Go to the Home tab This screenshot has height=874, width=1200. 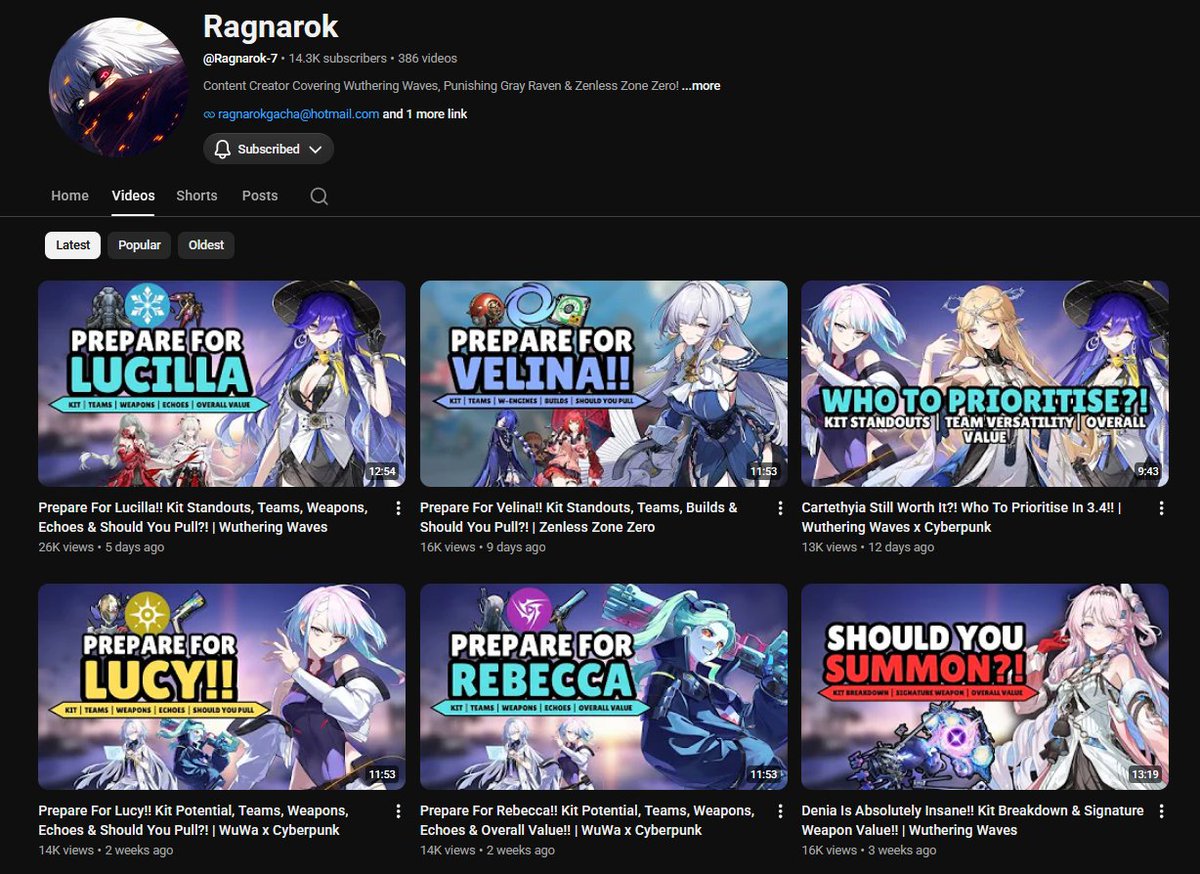point(70,196)
